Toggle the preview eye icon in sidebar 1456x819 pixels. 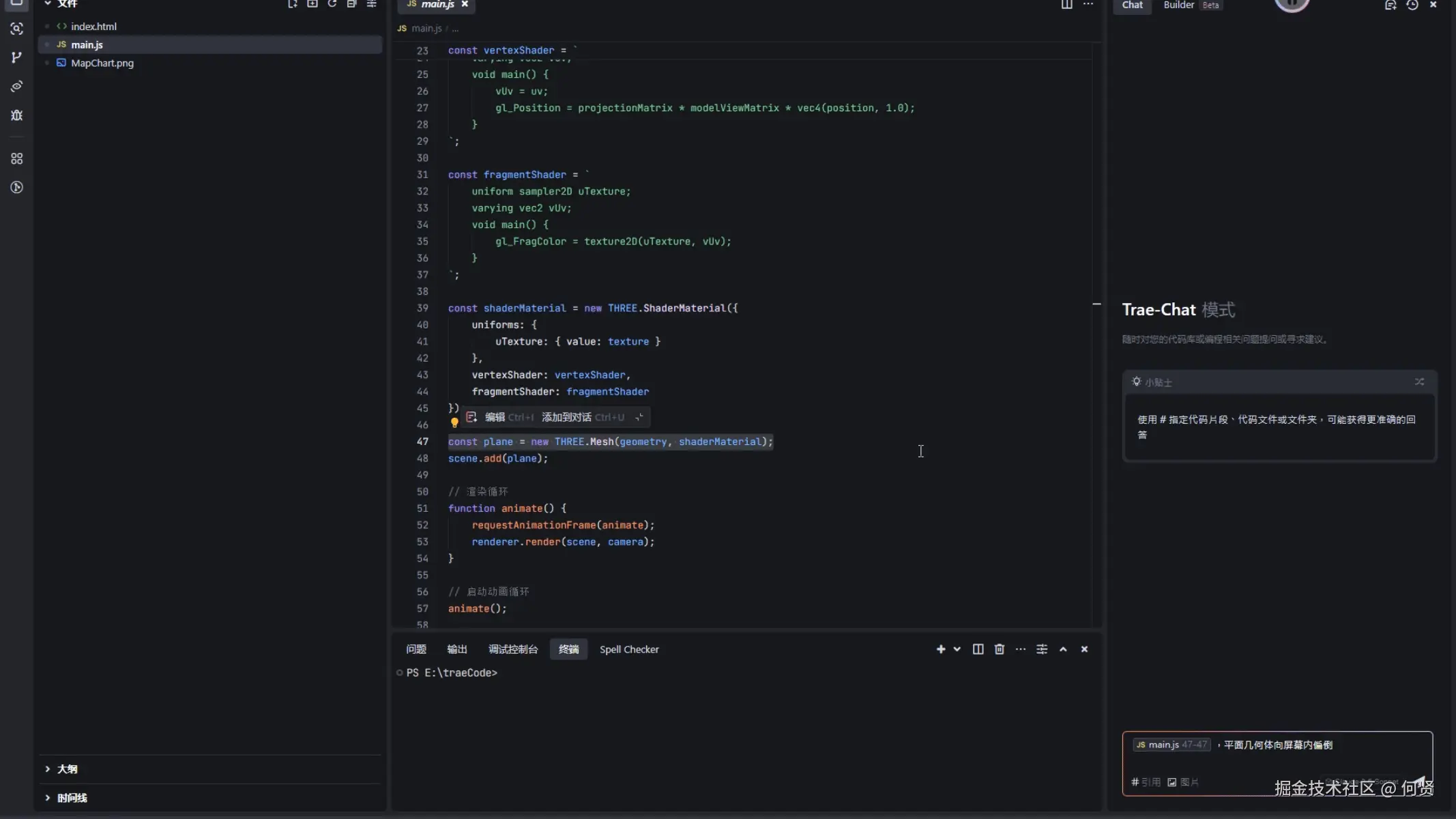[16, 86]
